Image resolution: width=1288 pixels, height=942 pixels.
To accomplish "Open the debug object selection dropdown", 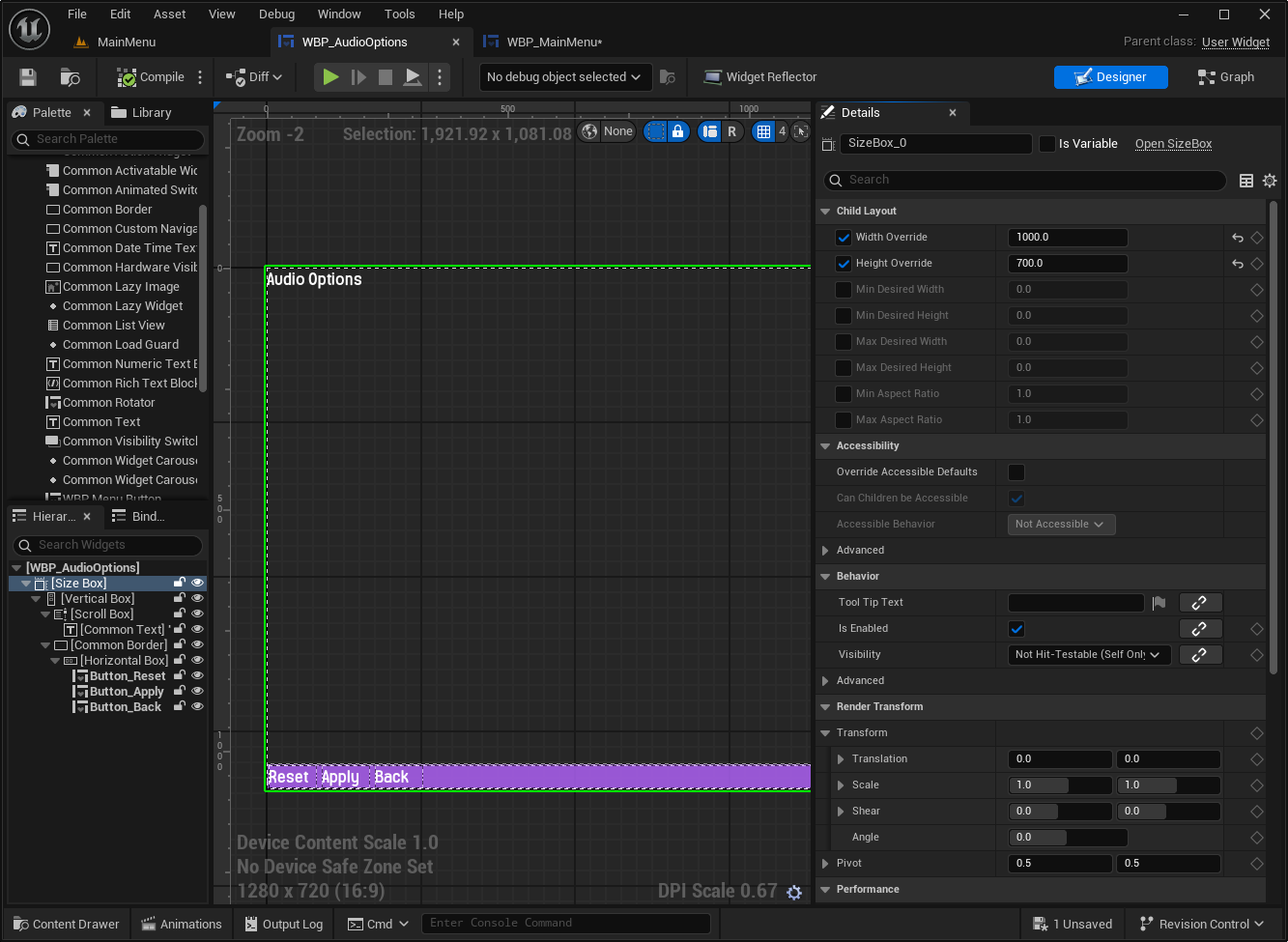I will [563, 77].
